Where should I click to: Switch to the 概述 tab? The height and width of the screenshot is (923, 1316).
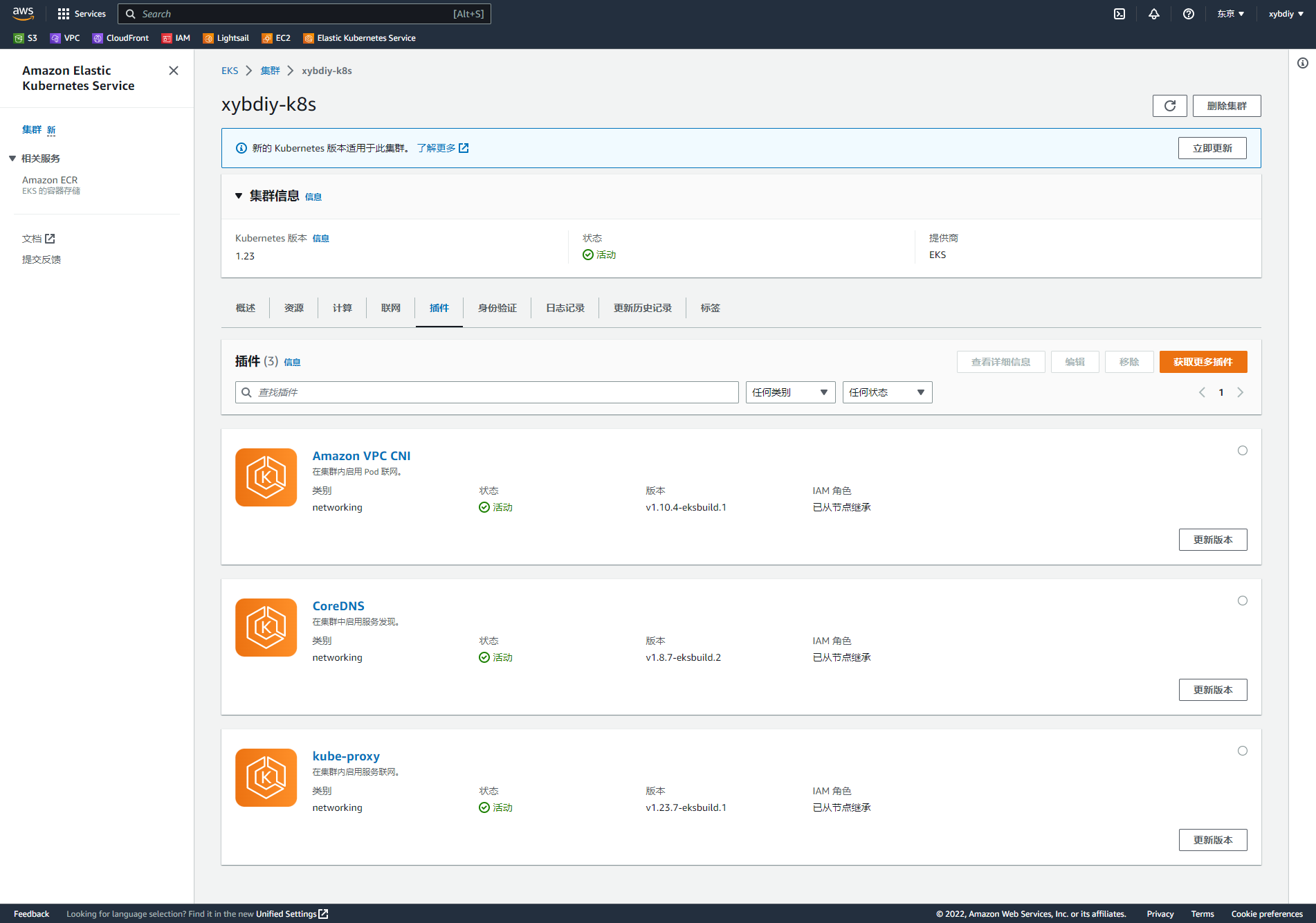pyautogui.click(x=246, y=308)
